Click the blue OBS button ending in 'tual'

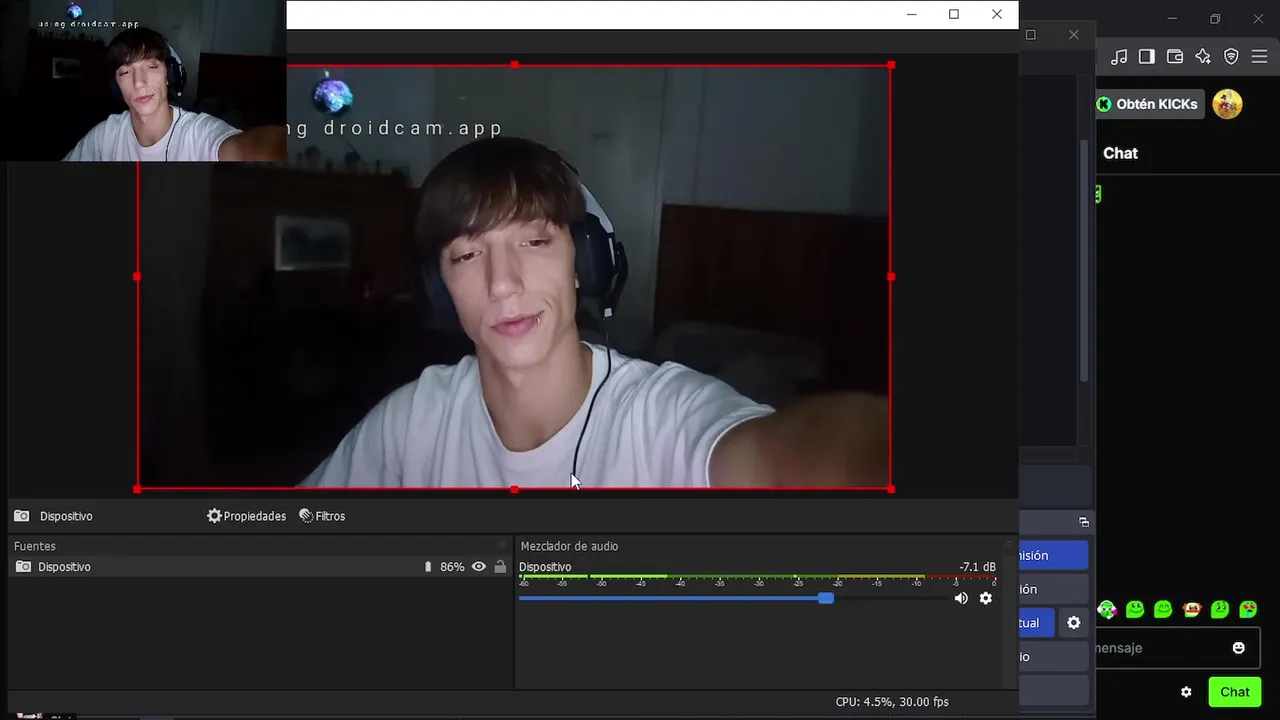pos(1037,623)
